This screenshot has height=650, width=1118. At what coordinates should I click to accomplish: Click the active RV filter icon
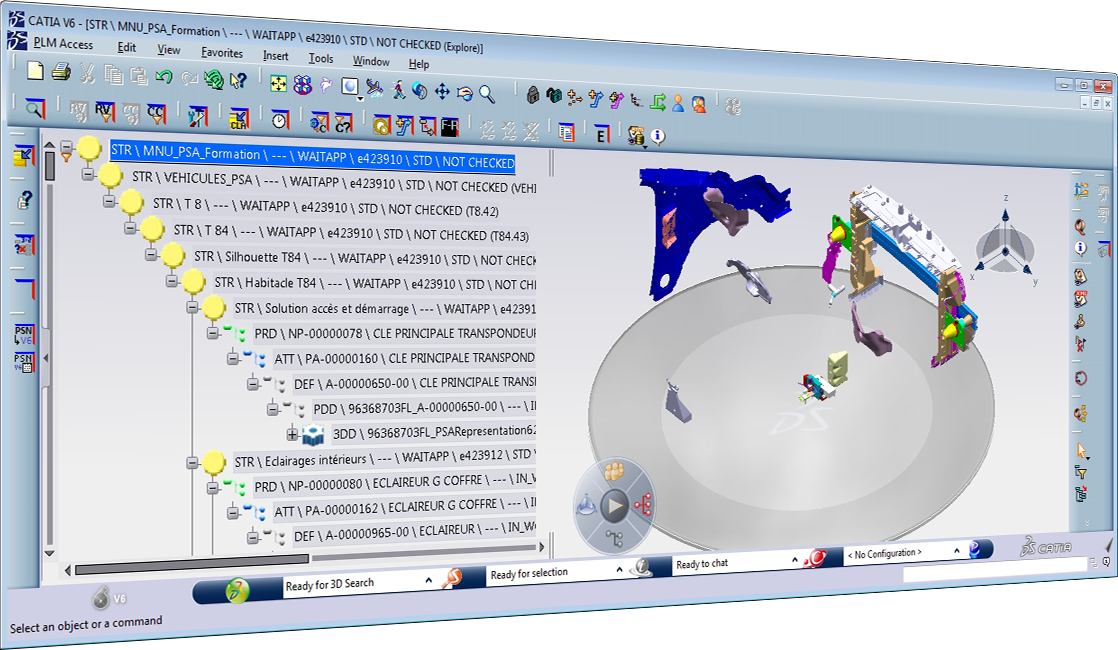[x=104, y=112]
